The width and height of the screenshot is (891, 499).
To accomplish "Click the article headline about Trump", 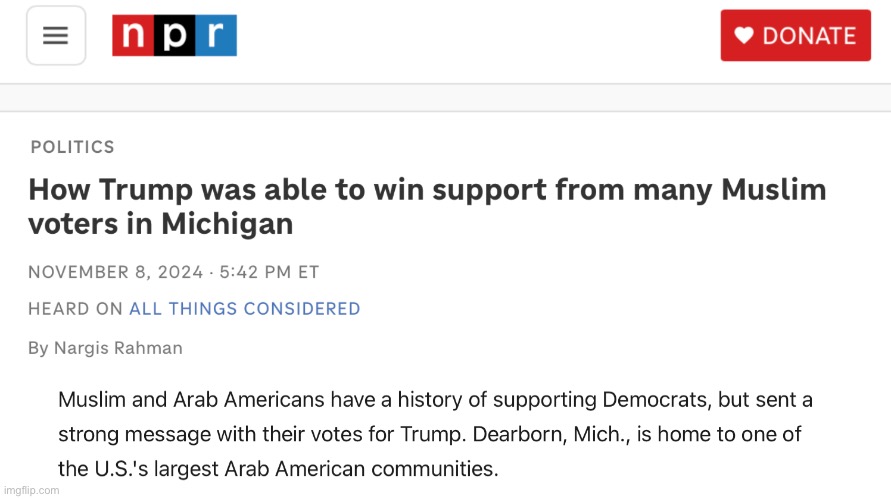I will tap(427, 189).
